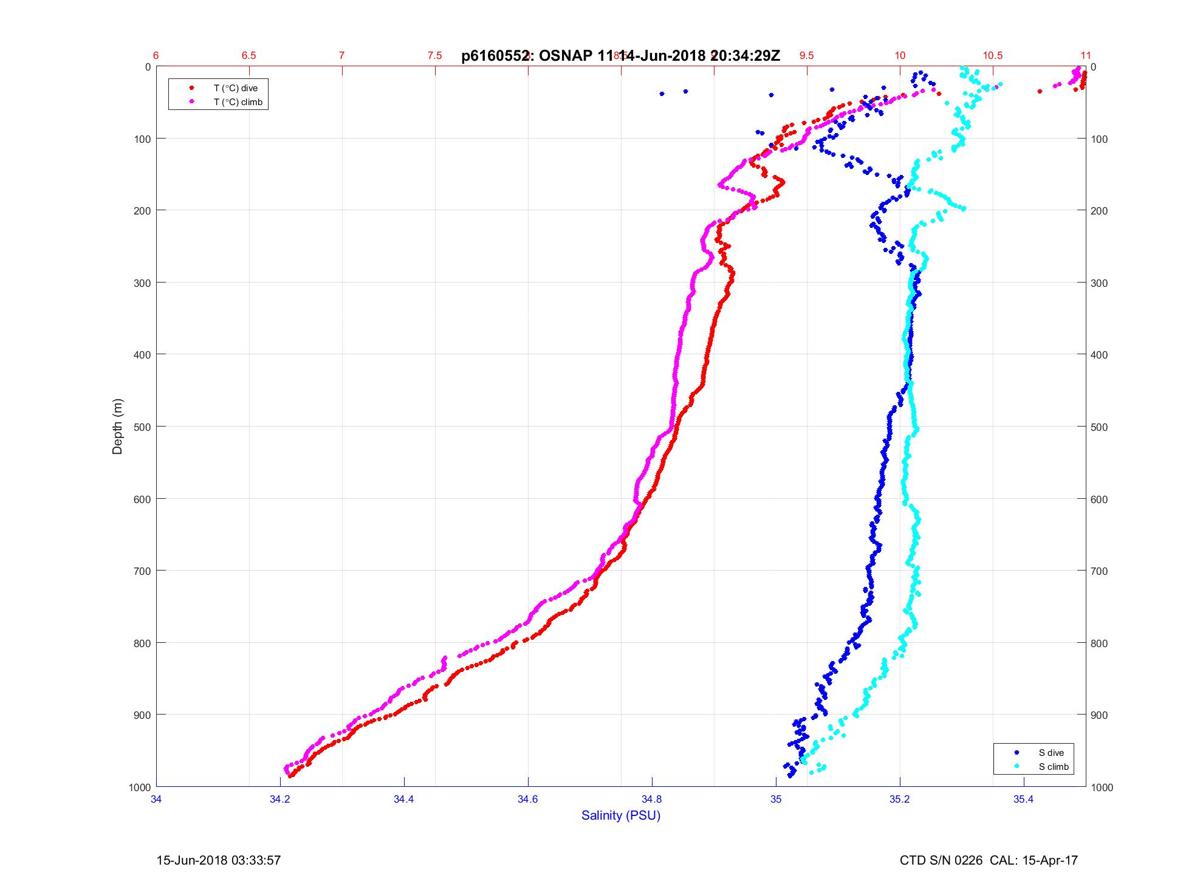This screenshot has width=1200, height=885.
Task: Click the 'Depth (m)' axis label
Action: tap(118, 426)
